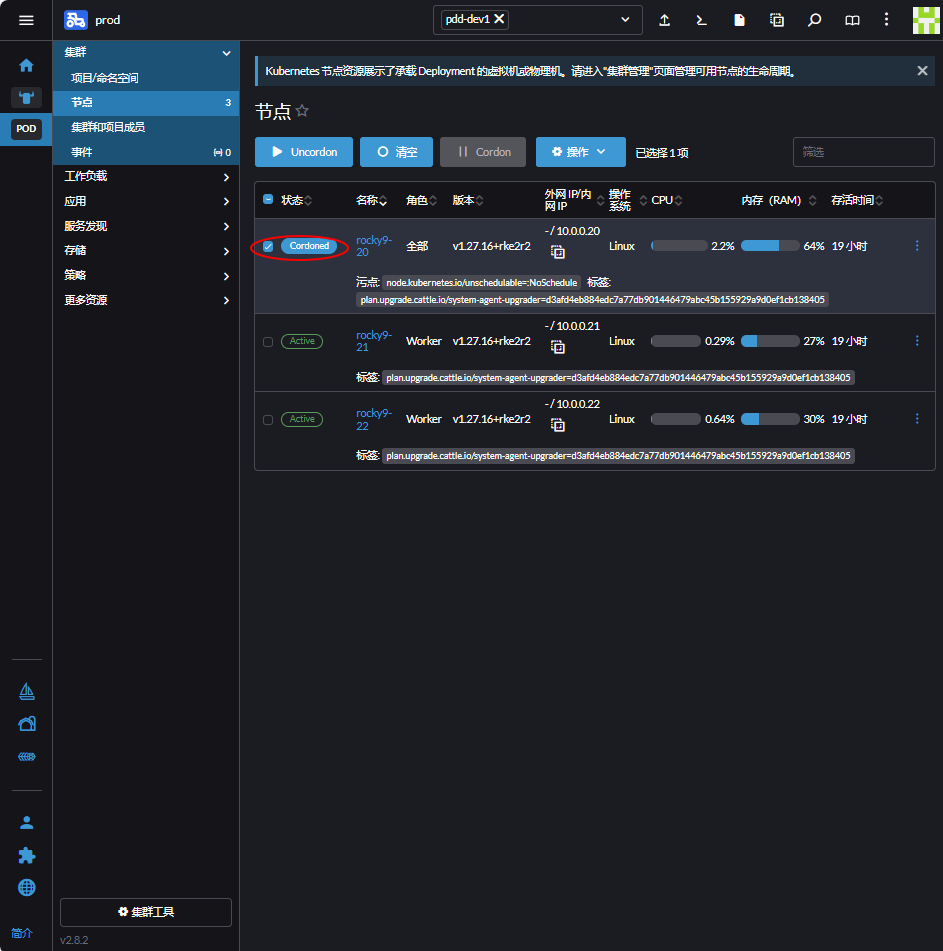Open the rocky9-22 node link
The width and height of the screenshot is (943, 951).
[x=374, y=419]
